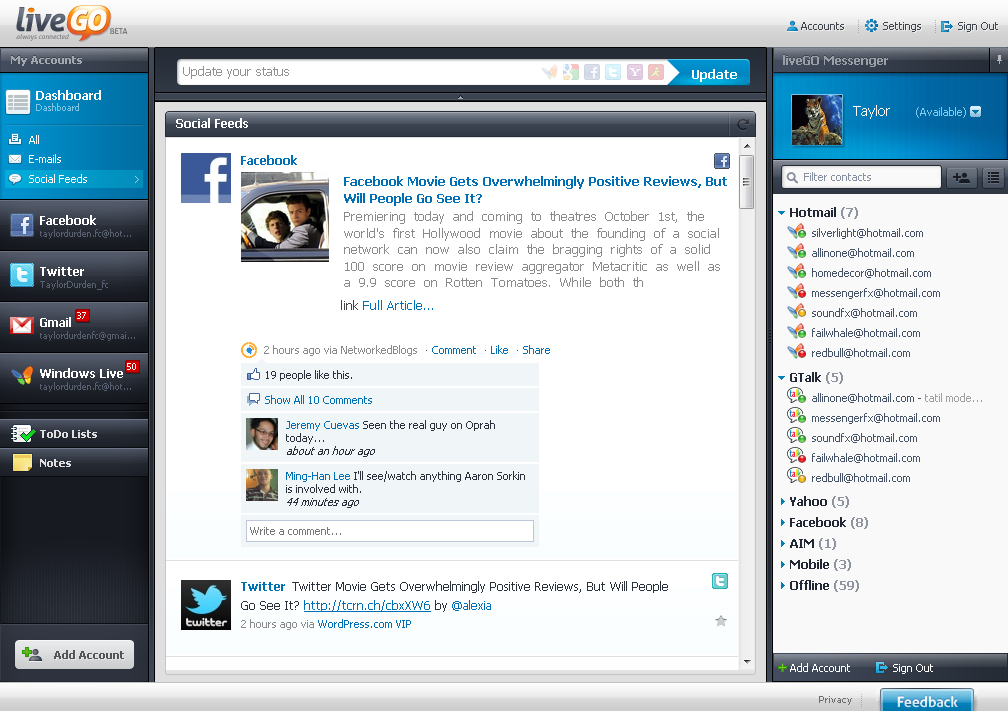Click the Windows Live badge showing 50
The height and width of the screenshot is (711, 1008).
[x=132, y=366]
